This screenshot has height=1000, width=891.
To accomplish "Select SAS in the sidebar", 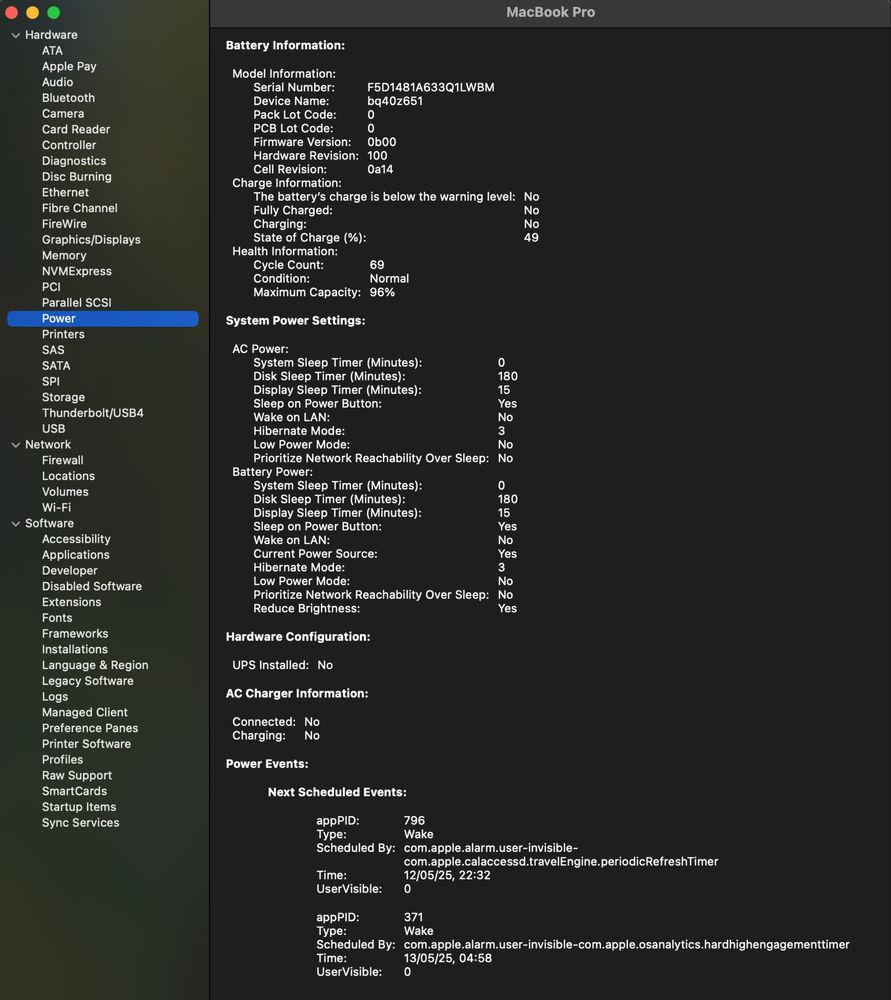I will coord(53,349).
